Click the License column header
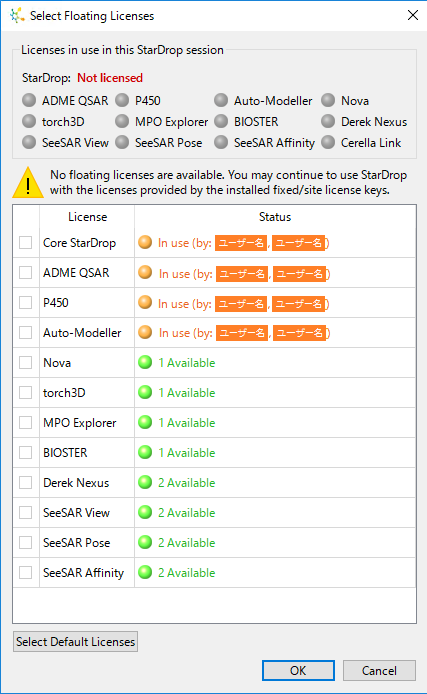The height and width of the screenshot is (694, 427). click(x=87, y=217)
